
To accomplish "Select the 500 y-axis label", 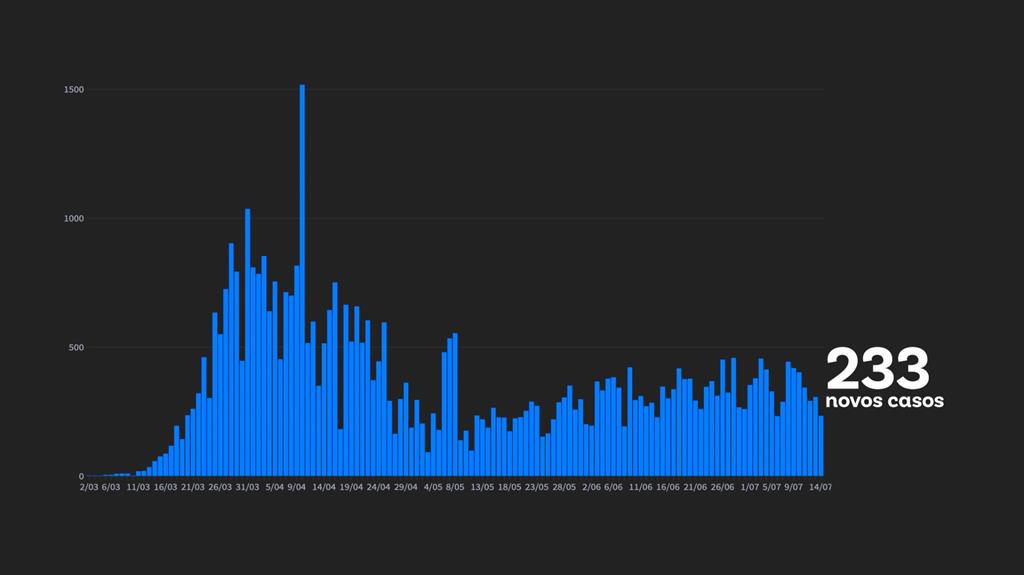I will point(75,348).
